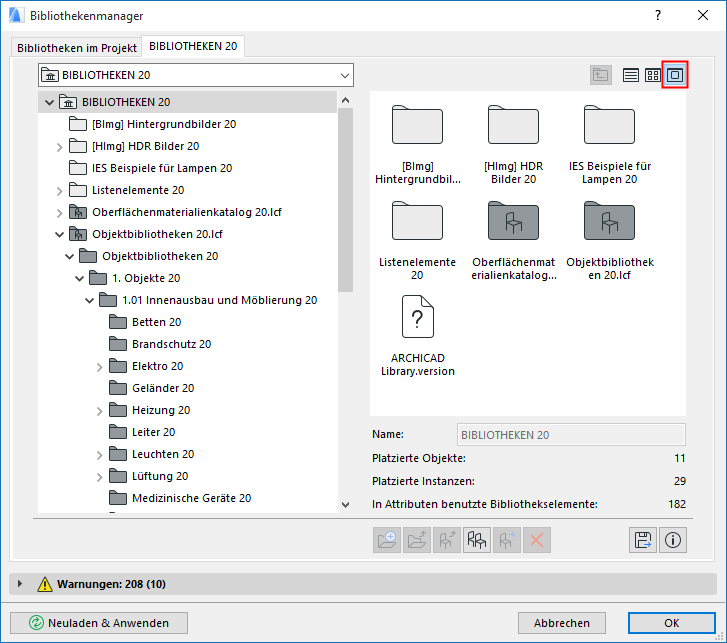This screenshot has height=643, width=727.
Task: Open the [BImg] Hintergrundbil... folder thumbnail
Action: point(417,145)
